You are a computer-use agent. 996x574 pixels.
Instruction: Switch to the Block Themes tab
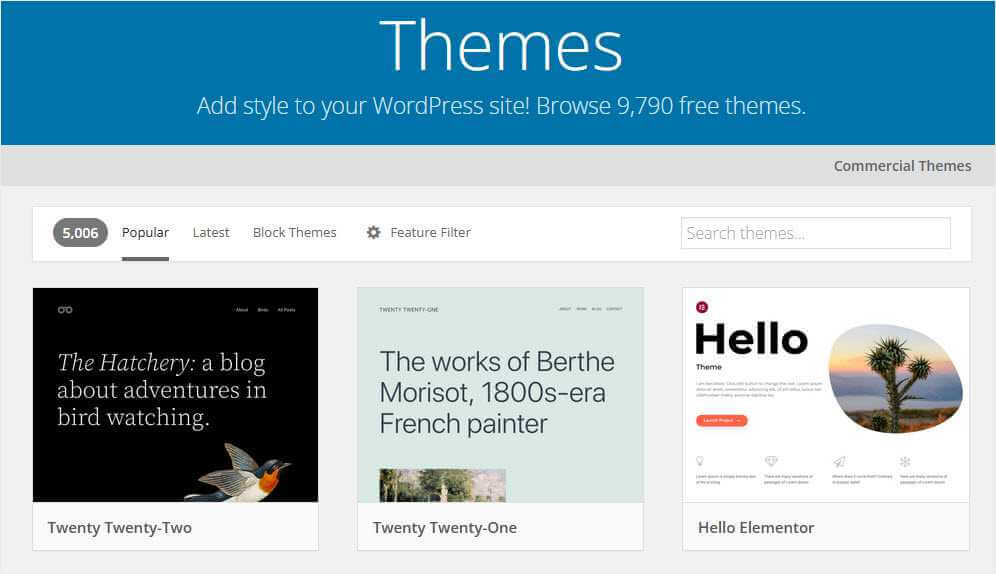(x=295, y=232)
